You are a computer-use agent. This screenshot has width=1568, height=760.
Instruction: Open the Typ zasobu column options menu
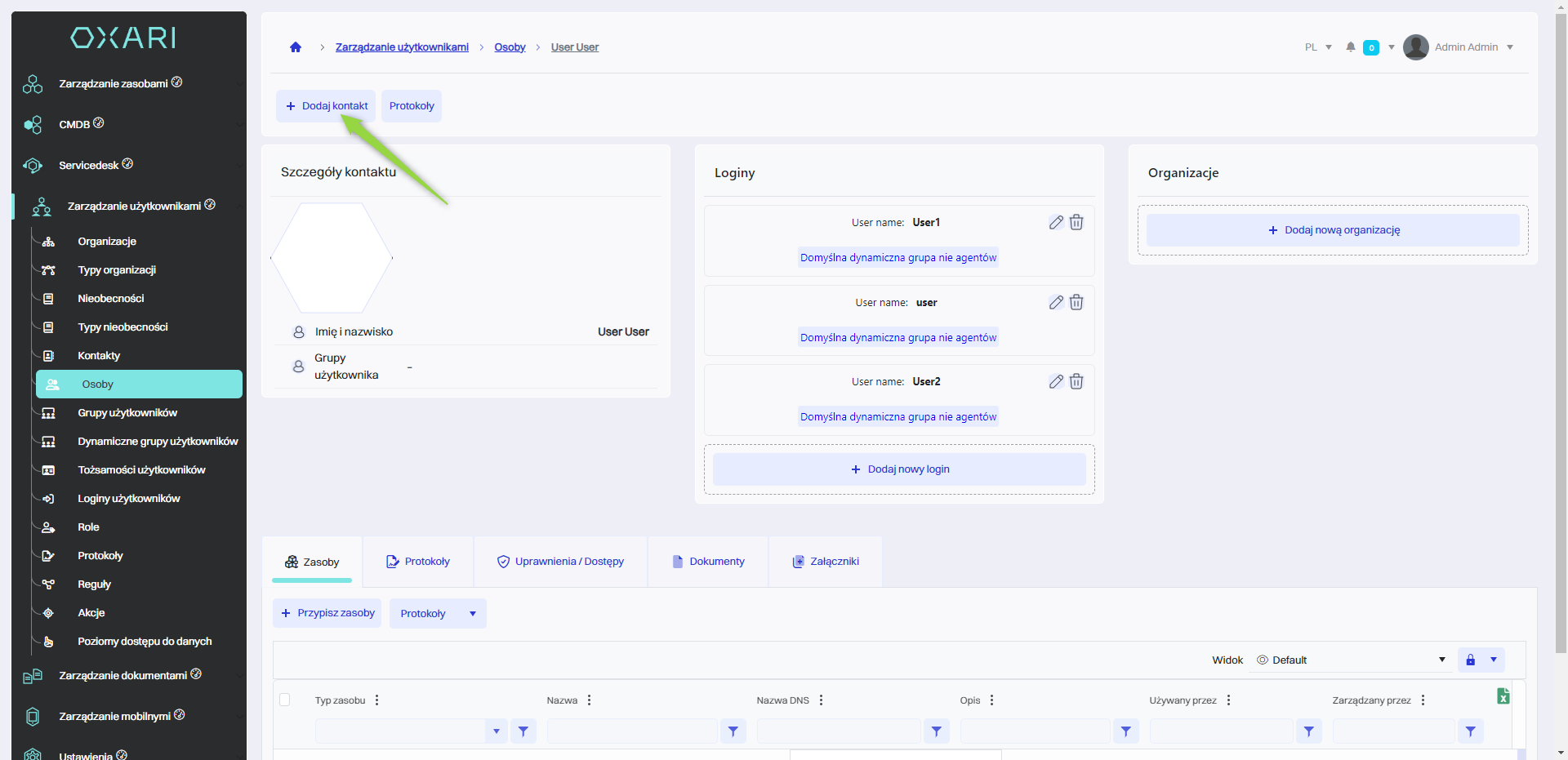pos(376,700)
